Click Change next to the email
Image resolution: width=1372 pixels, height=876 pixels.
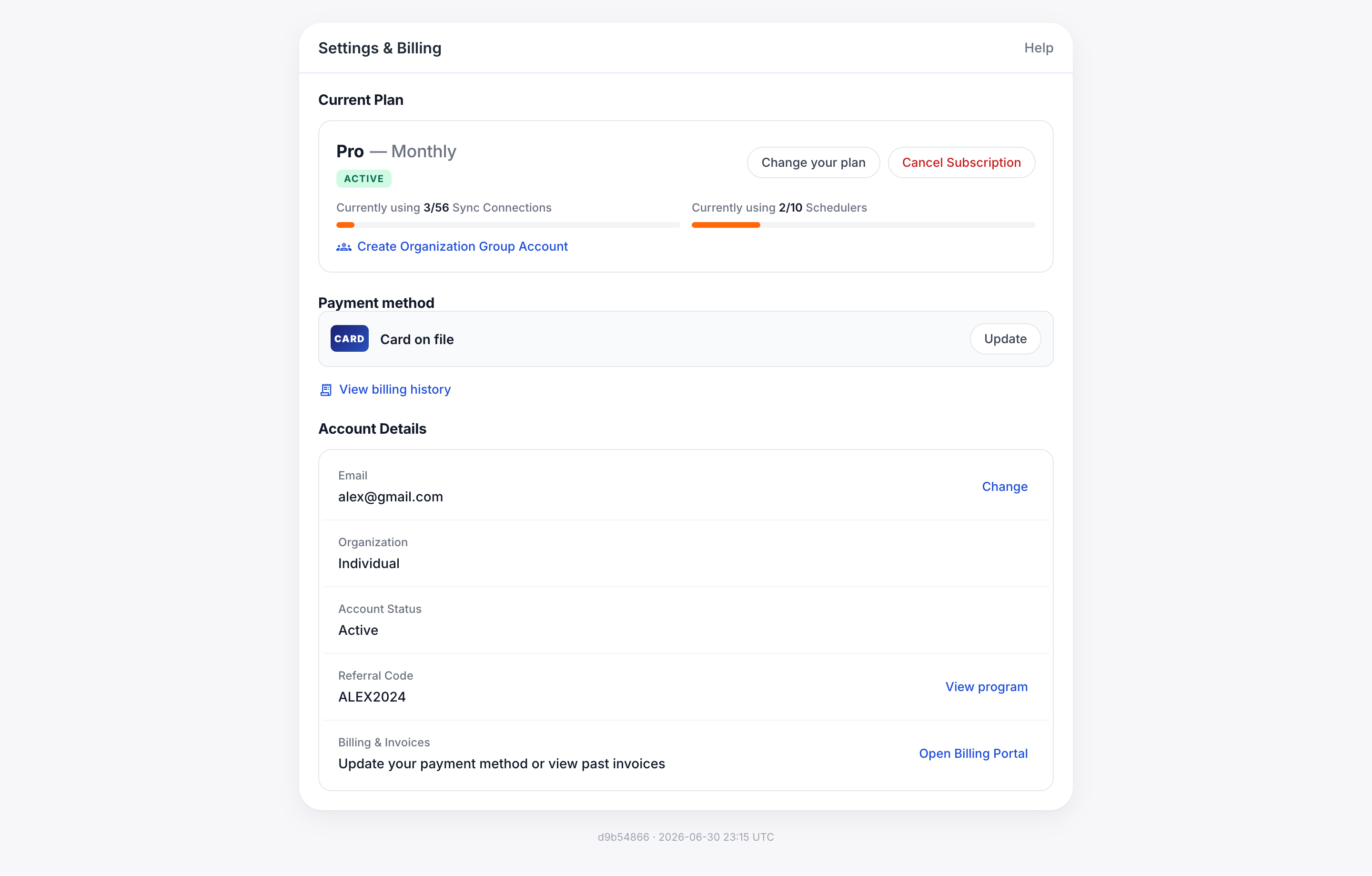point(1005,487)
